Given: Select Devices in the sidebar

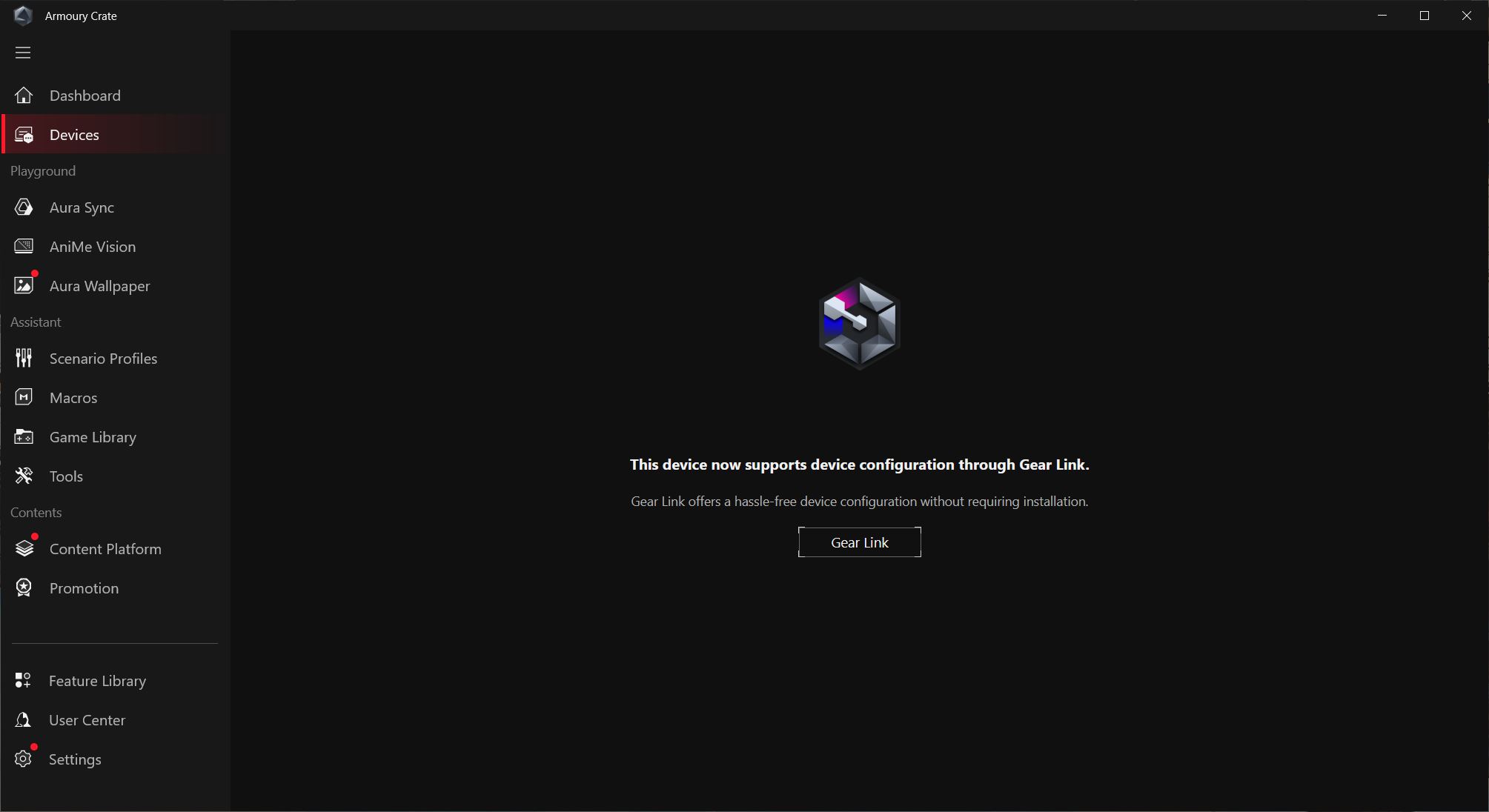Looking at the screenshot, I should pos(115,135).
